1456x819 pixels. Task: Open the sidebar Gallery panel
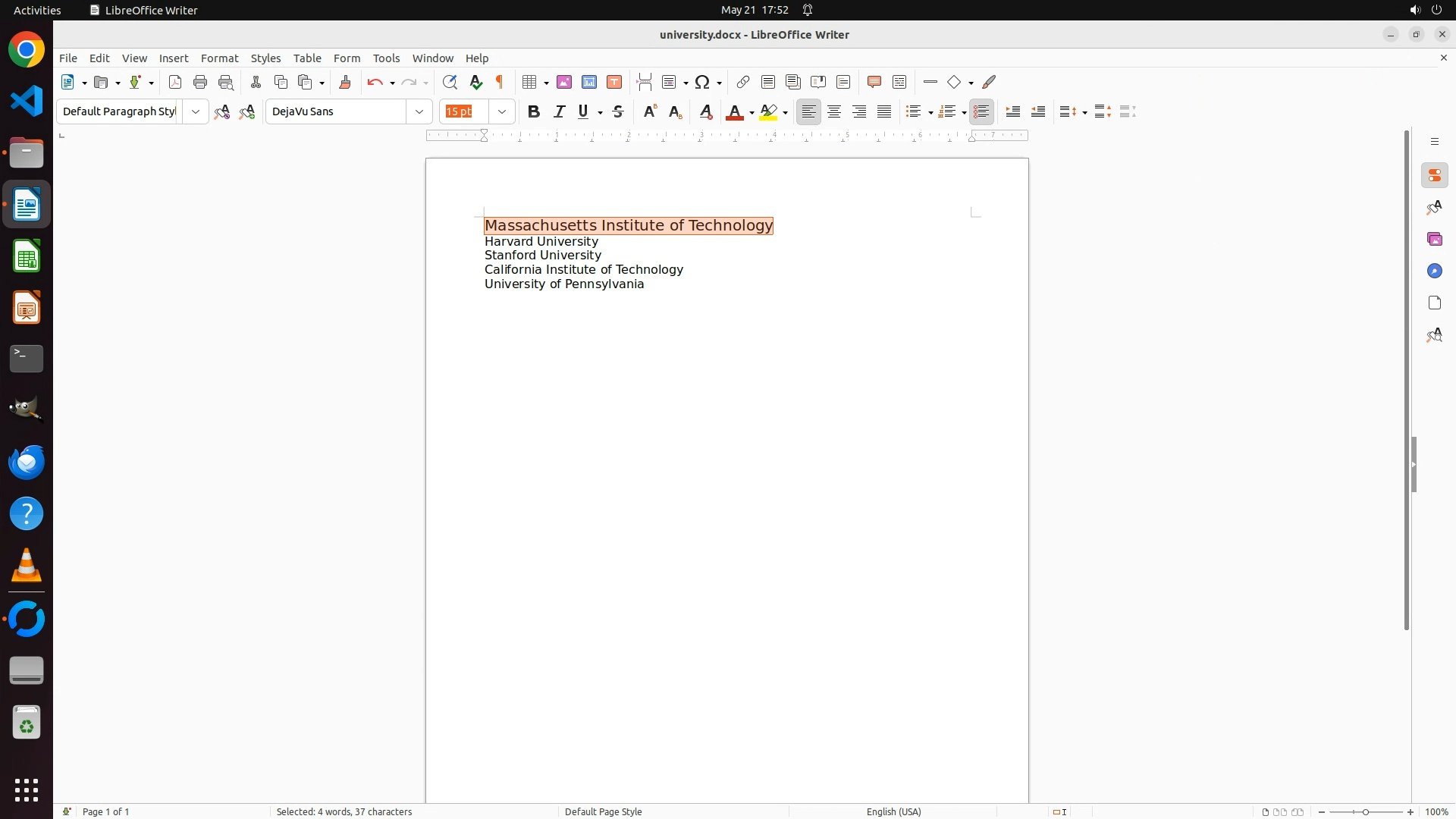[1434, 239]
